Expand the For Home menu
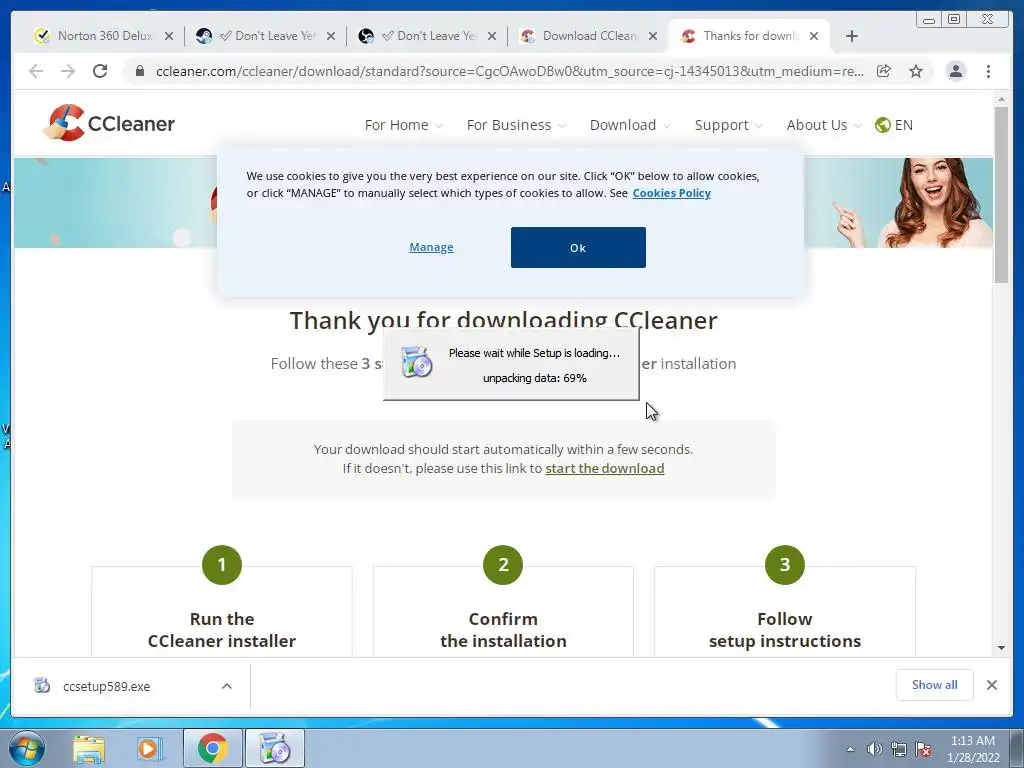 coord(403,125)
